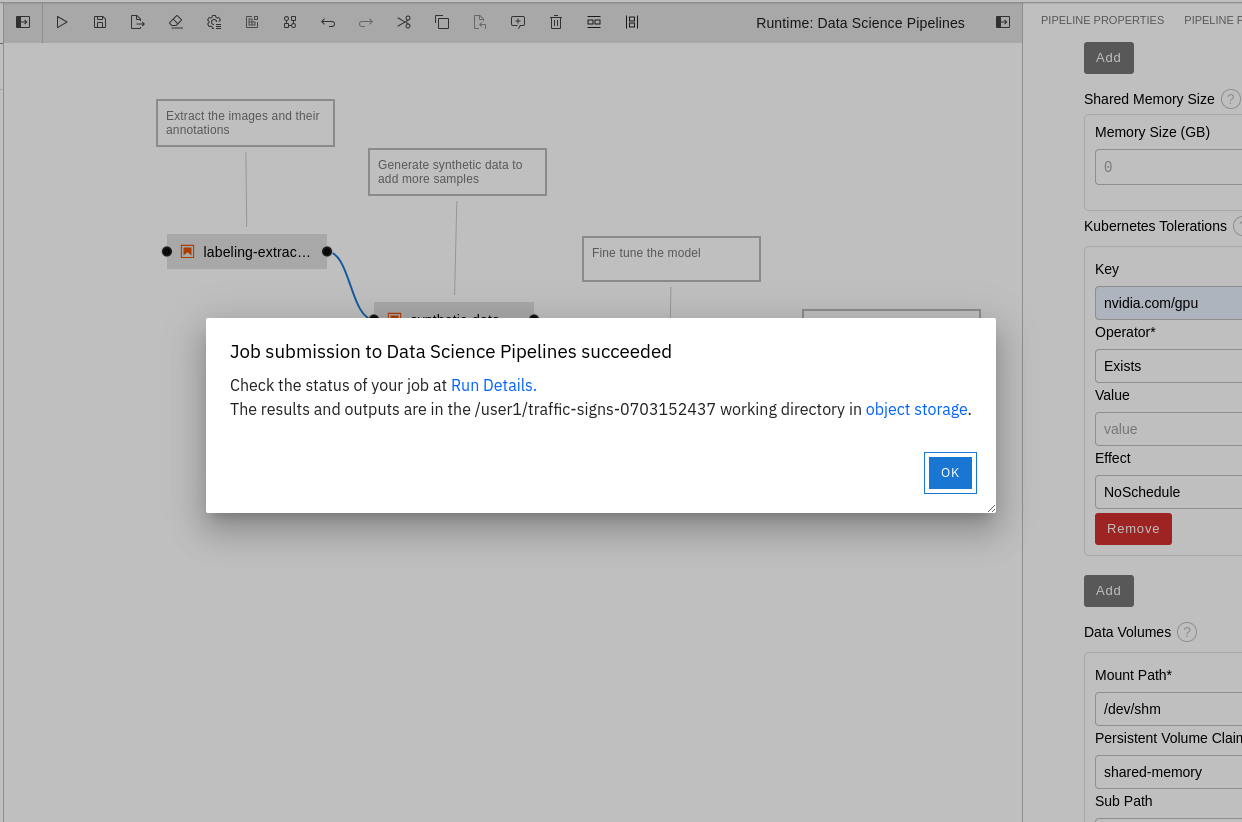Click the Memory Size (GB) input field
This screenshot has width=1242, height=822.
tap(1168, 167)
